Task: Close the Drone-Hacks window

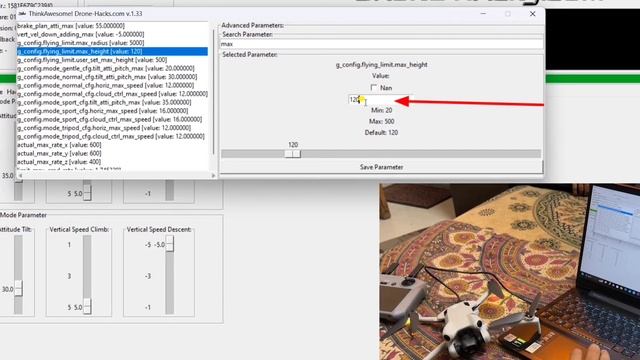Action: (532, 14)
